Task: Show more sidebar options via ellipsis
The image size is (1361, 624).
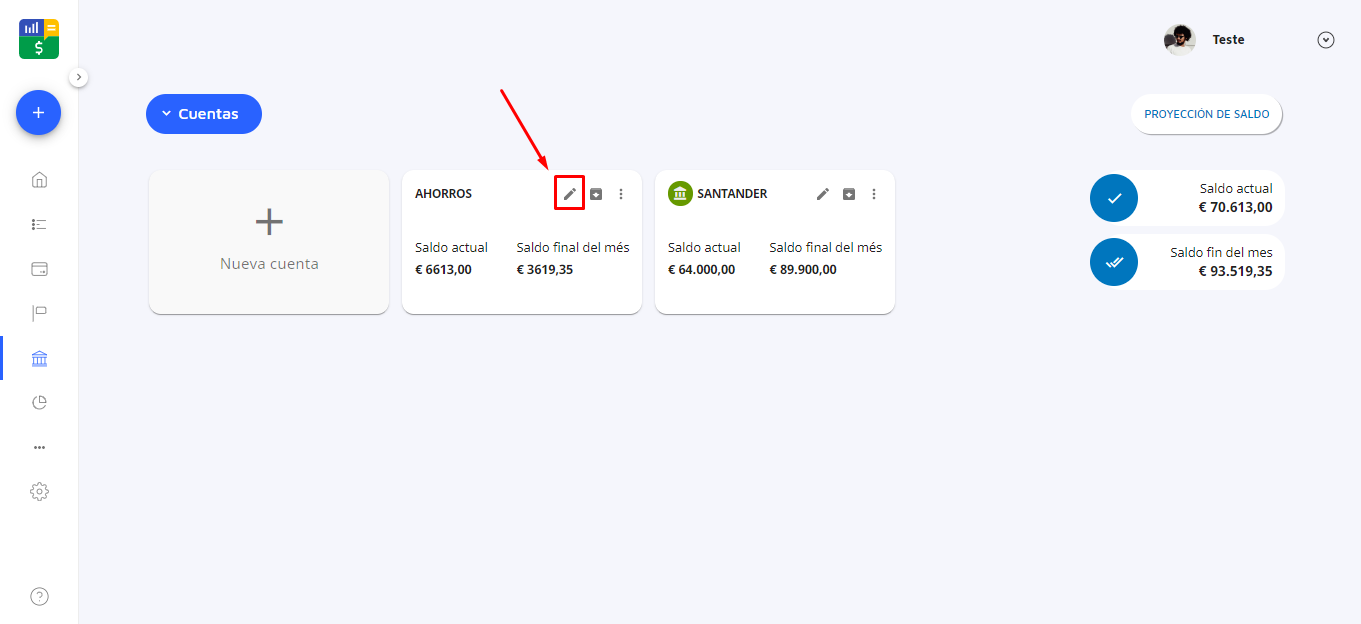Action: [x=39, y=447]
